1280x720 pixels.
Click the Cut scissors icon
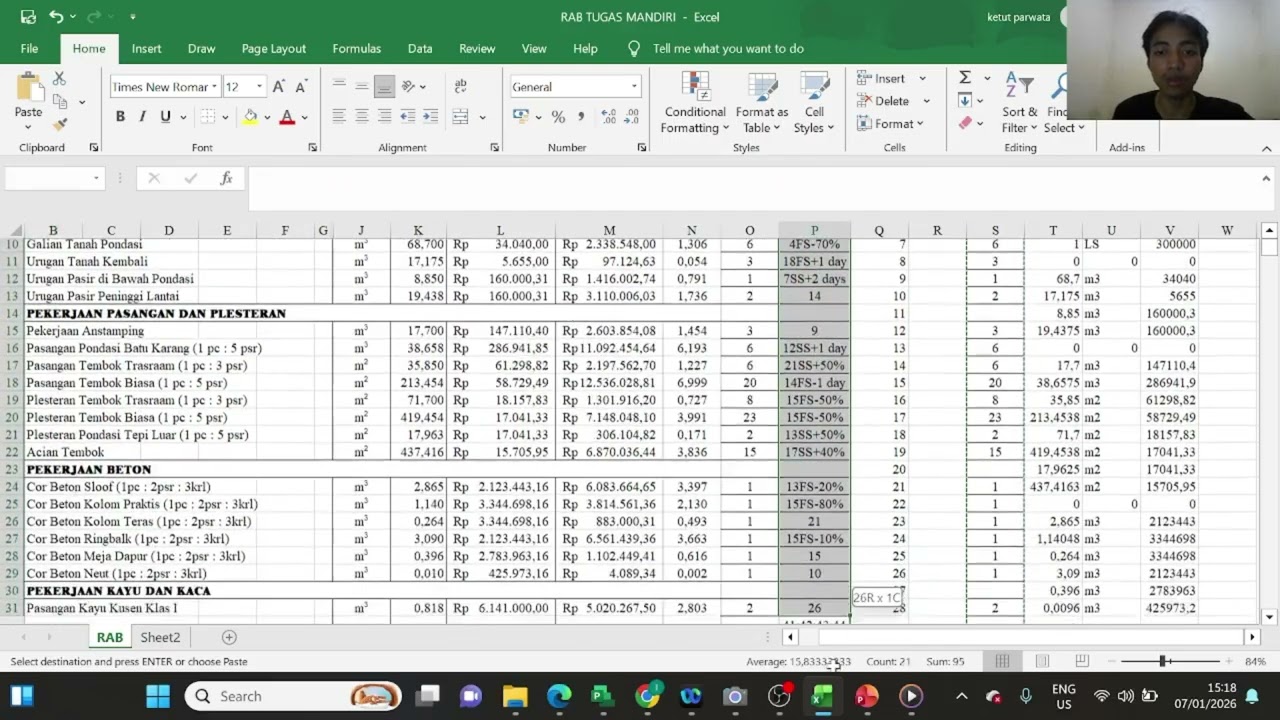pos(59,78)
